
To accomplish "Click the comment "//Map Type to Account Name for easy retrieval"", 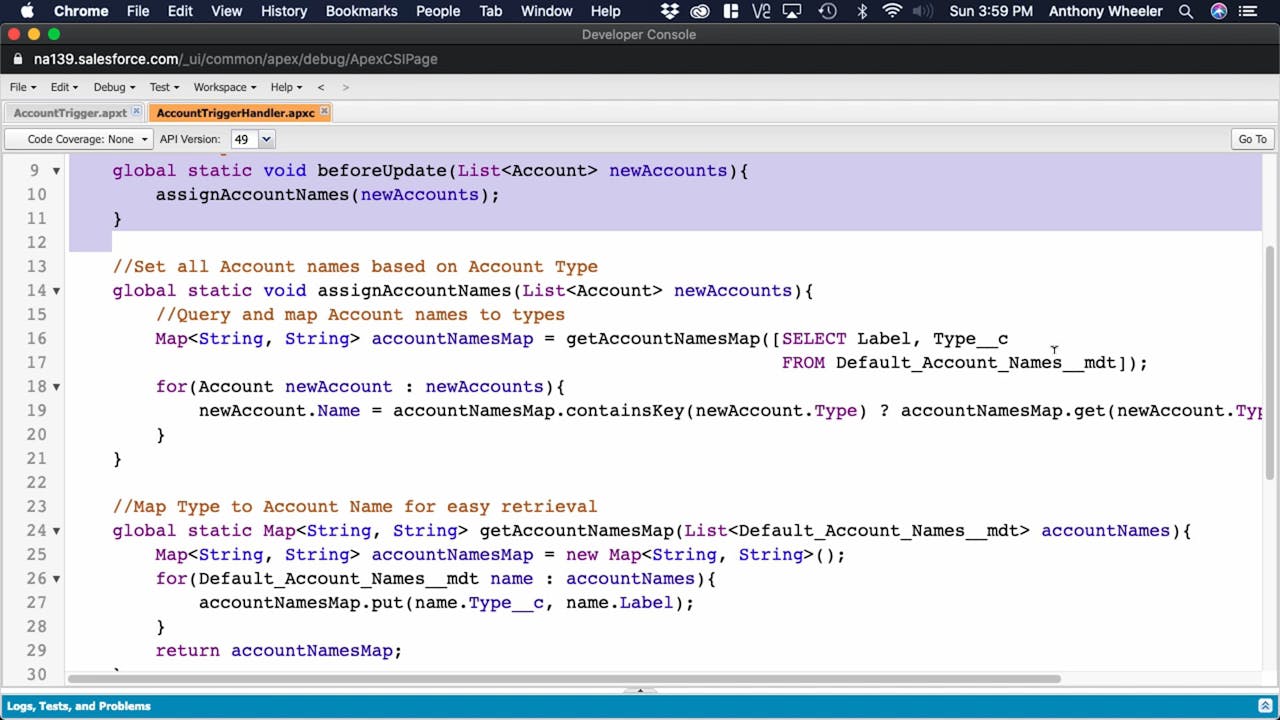I will [355, 507].
